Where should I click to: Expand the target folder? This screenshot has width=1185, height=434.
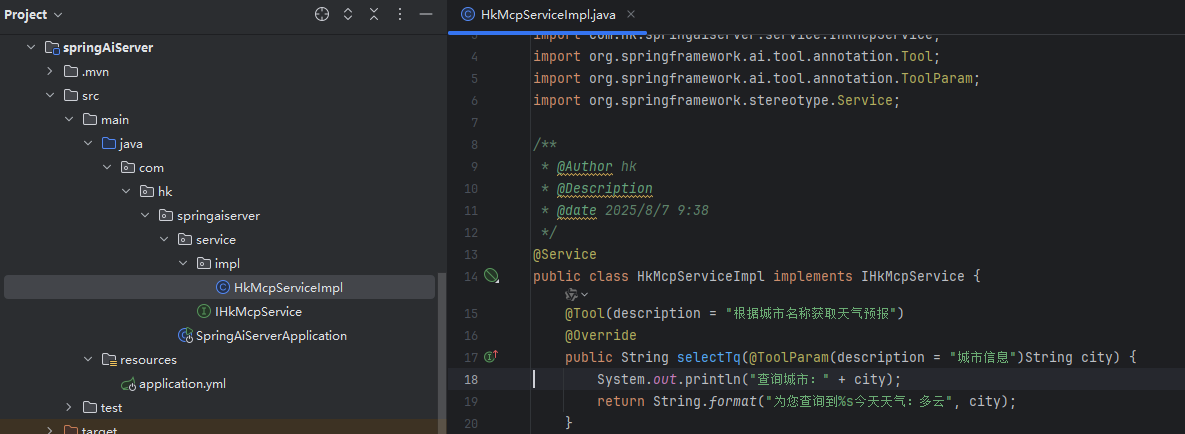pyautogui.click(x=49, y=431)
